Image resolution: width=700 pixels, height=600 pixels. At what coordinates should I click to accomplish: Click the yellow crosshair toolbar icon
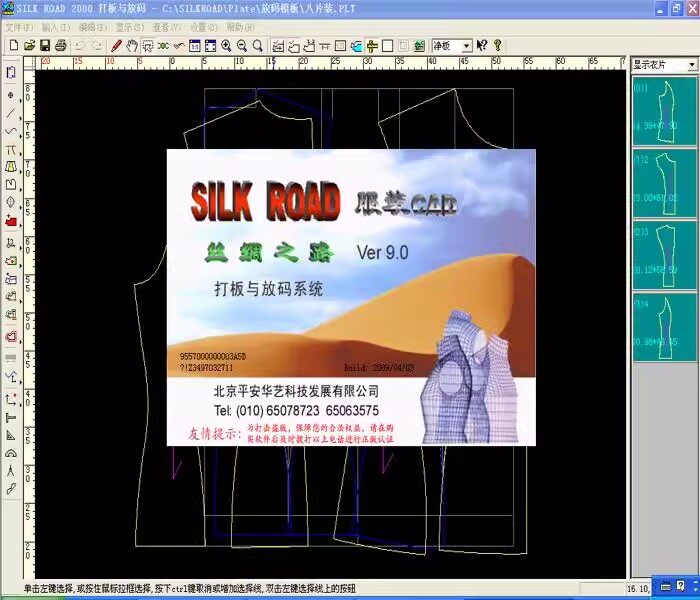click(372, 46)
